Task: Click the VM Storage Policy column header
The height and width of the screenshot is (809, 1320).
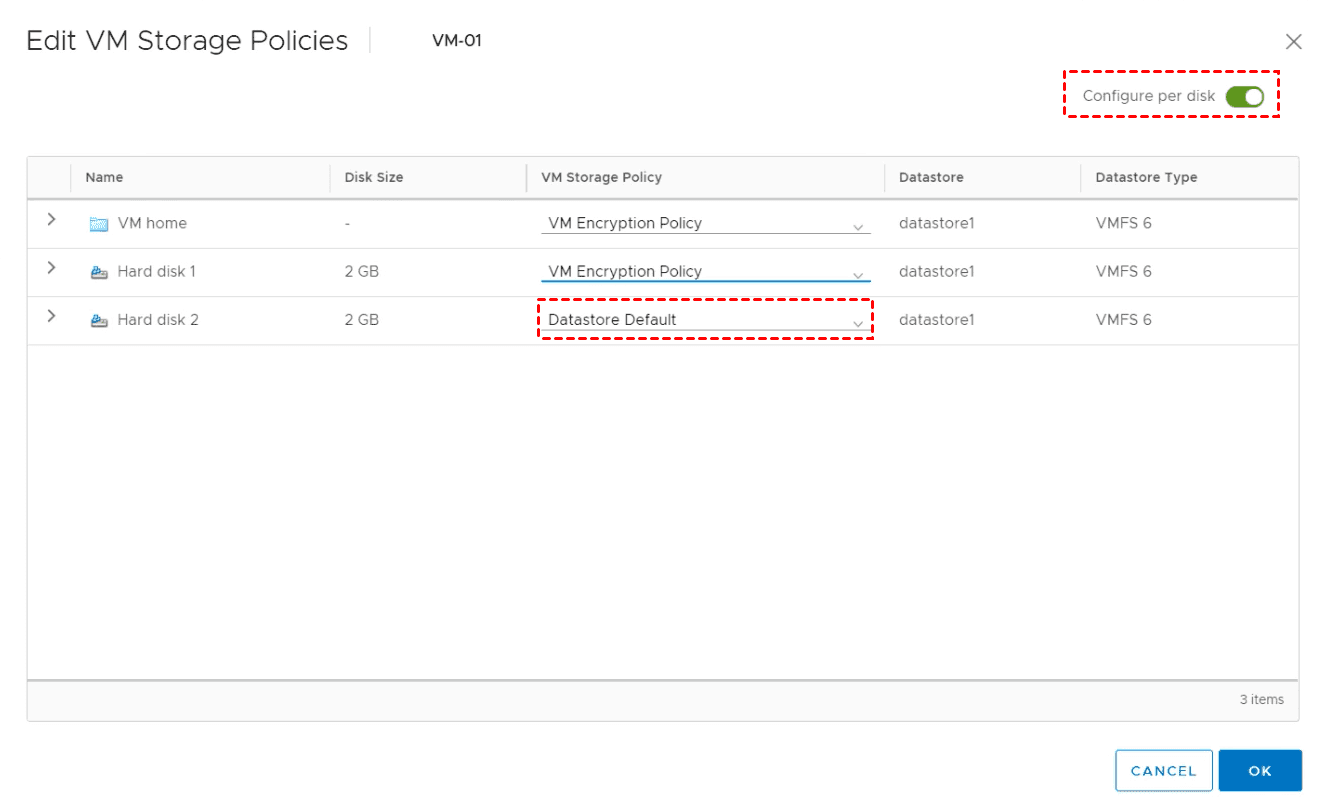Action: [601, 177]
